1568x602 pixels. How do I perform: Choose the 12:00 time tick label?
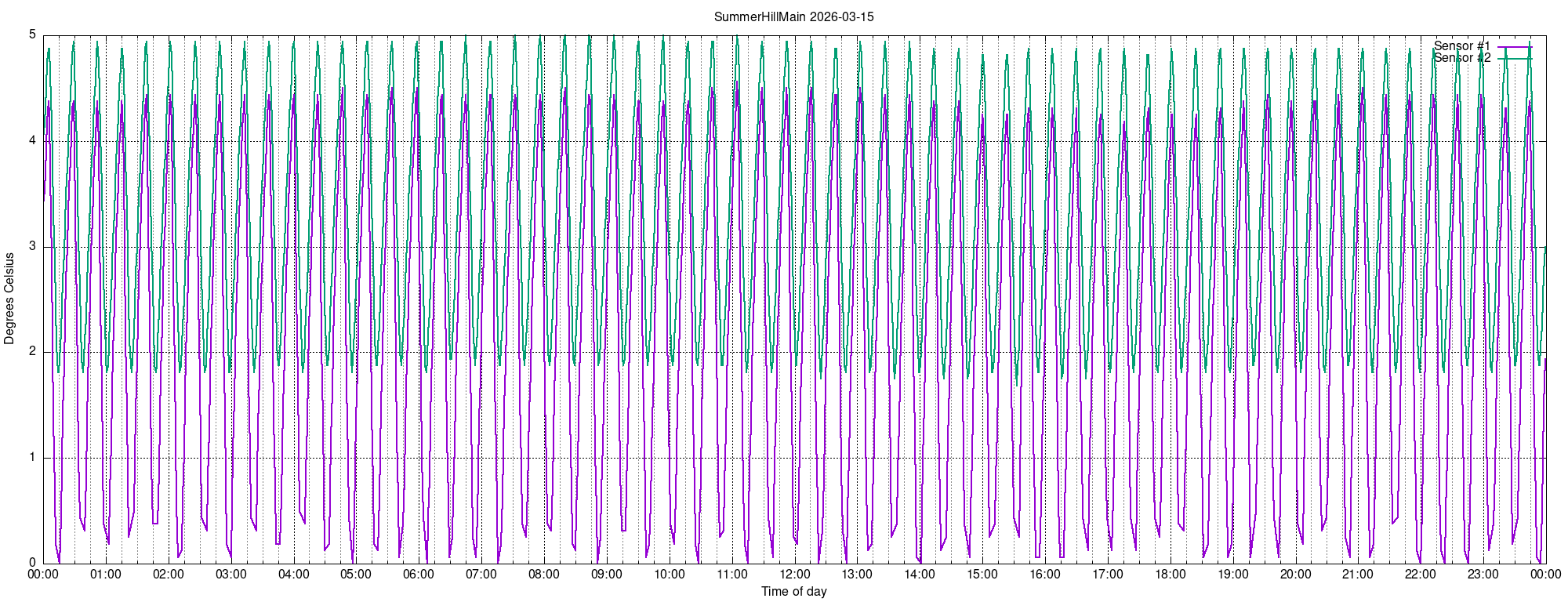pyautogui.click(x=794, y=575)
